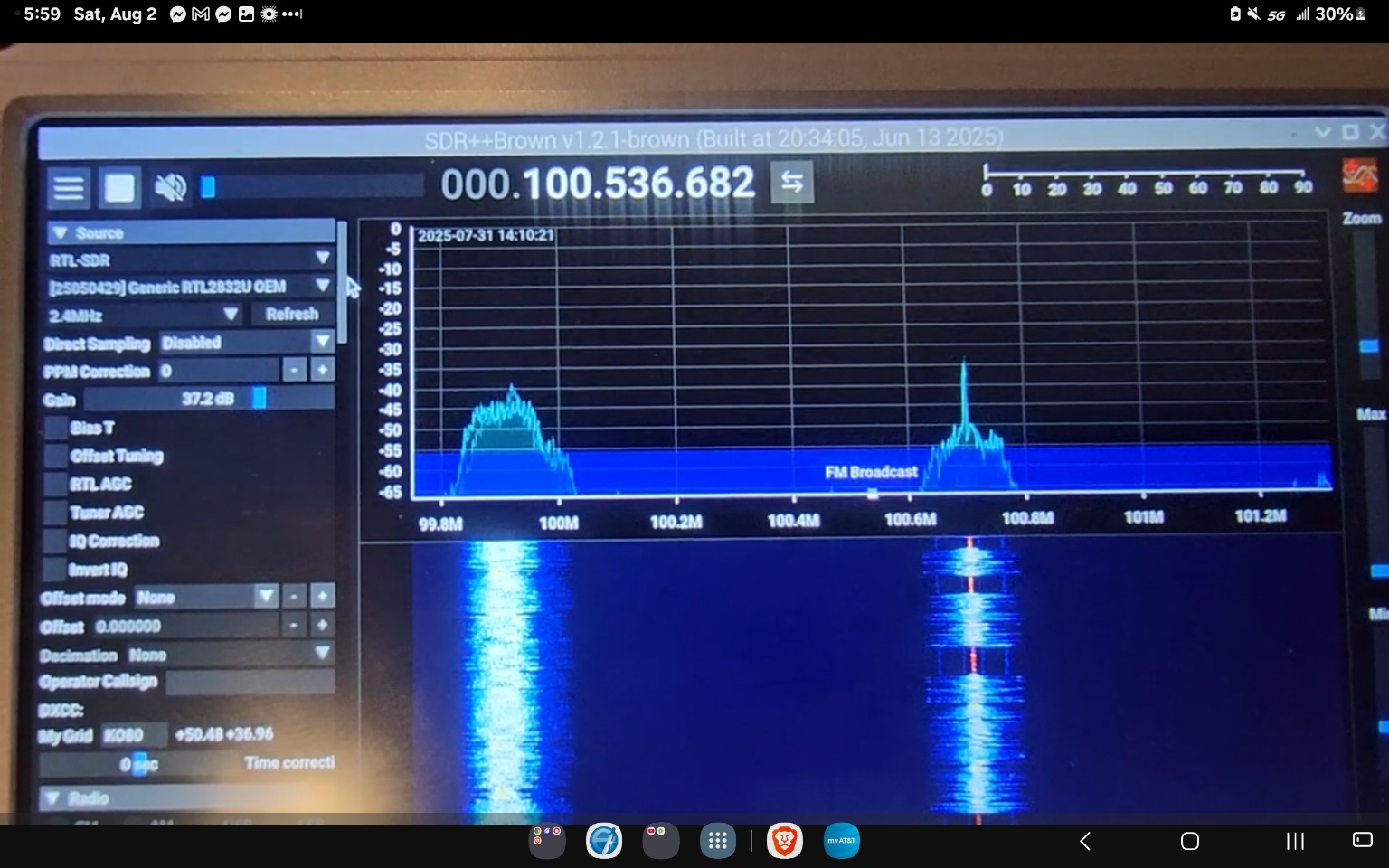Open the RTL-SDR source dropdown
The height and width of the screenshot is (868, 1389).
191,259
